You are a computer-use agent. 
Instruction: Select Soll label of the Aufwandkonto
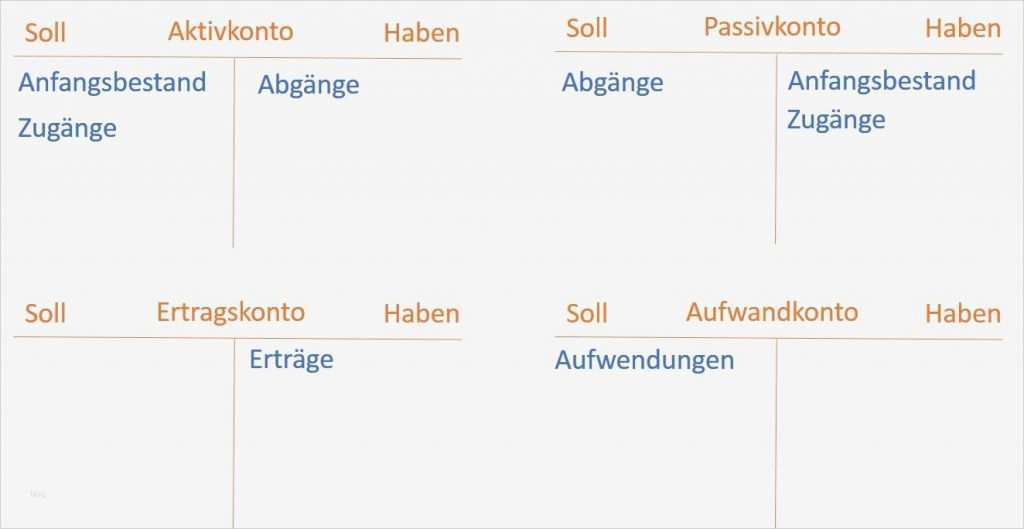point(586,314)
